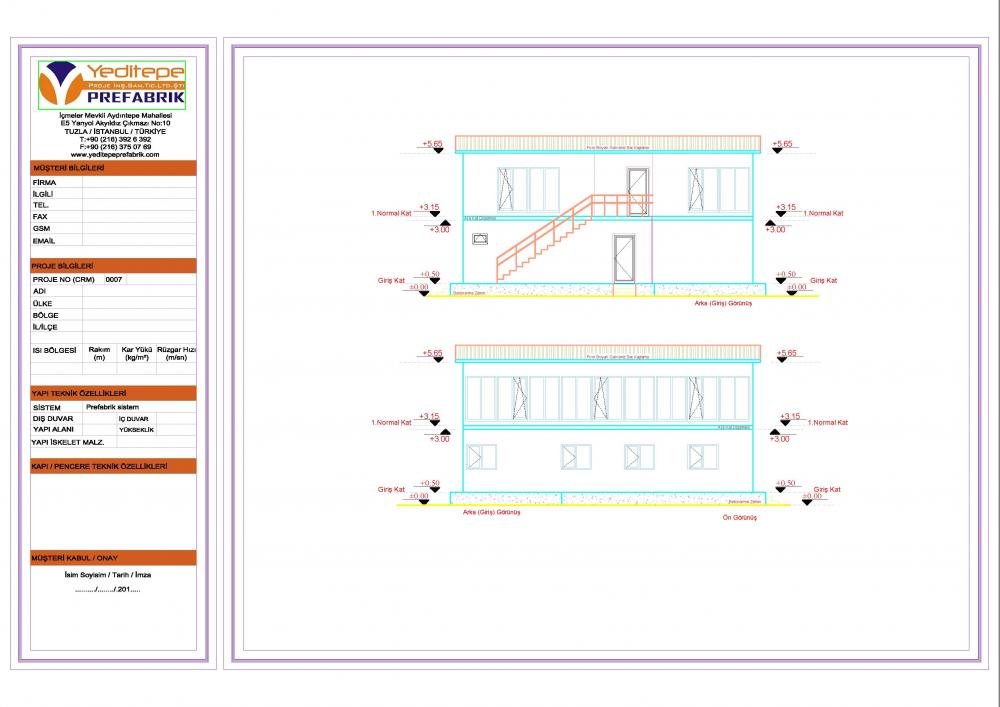This screenshot has height=707, width=1000.
Task: Click the TEL. row label
Action: click(40, 205)
